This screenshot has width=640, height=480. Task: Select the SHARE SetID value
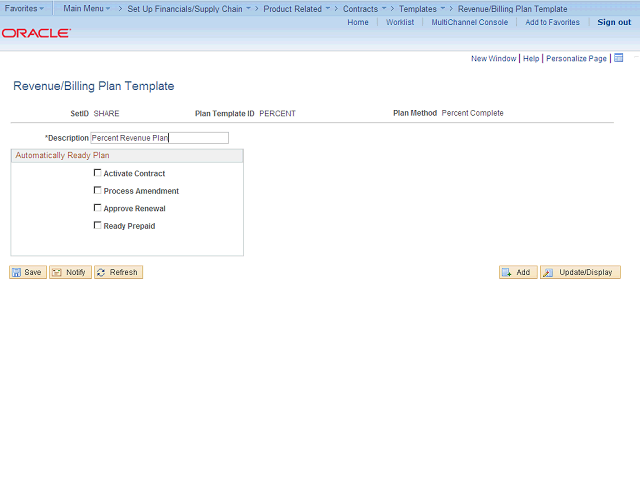[107, 113]
